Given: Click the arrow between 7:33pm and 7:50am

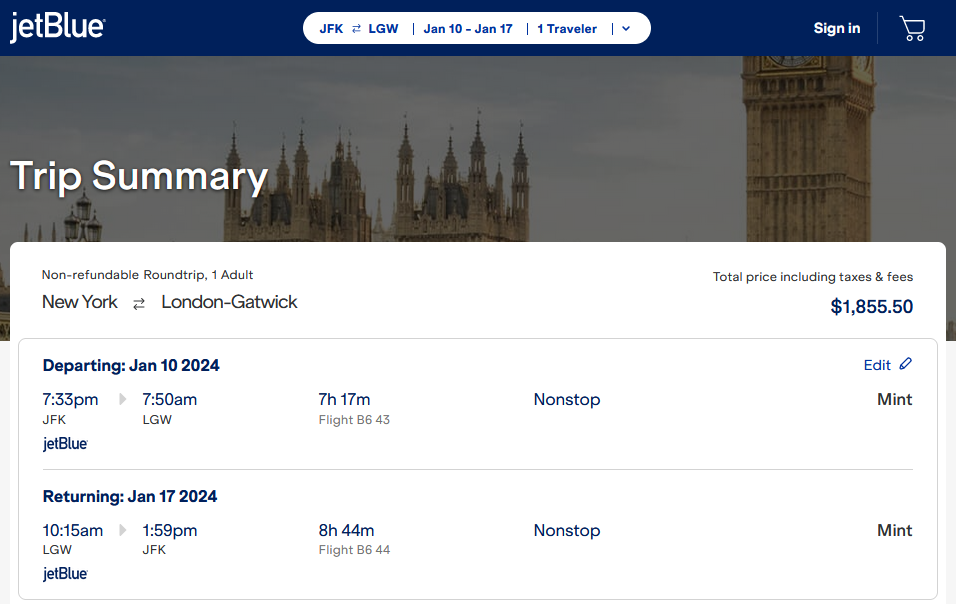Looking at the screenshot, I should (122, 398).
